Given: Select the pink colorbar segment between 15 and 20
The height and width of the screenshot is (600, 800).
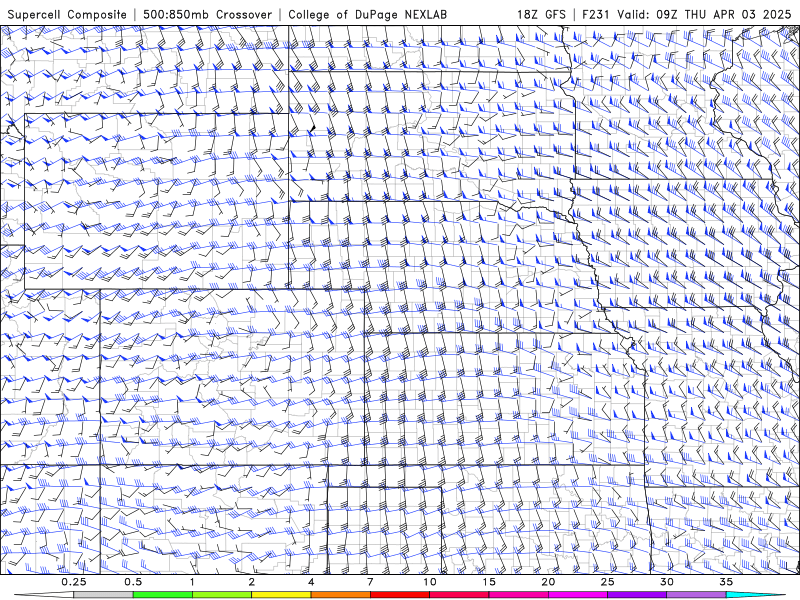Looking at the screenshot, I should pyautogui.click(x=518, y=595).
